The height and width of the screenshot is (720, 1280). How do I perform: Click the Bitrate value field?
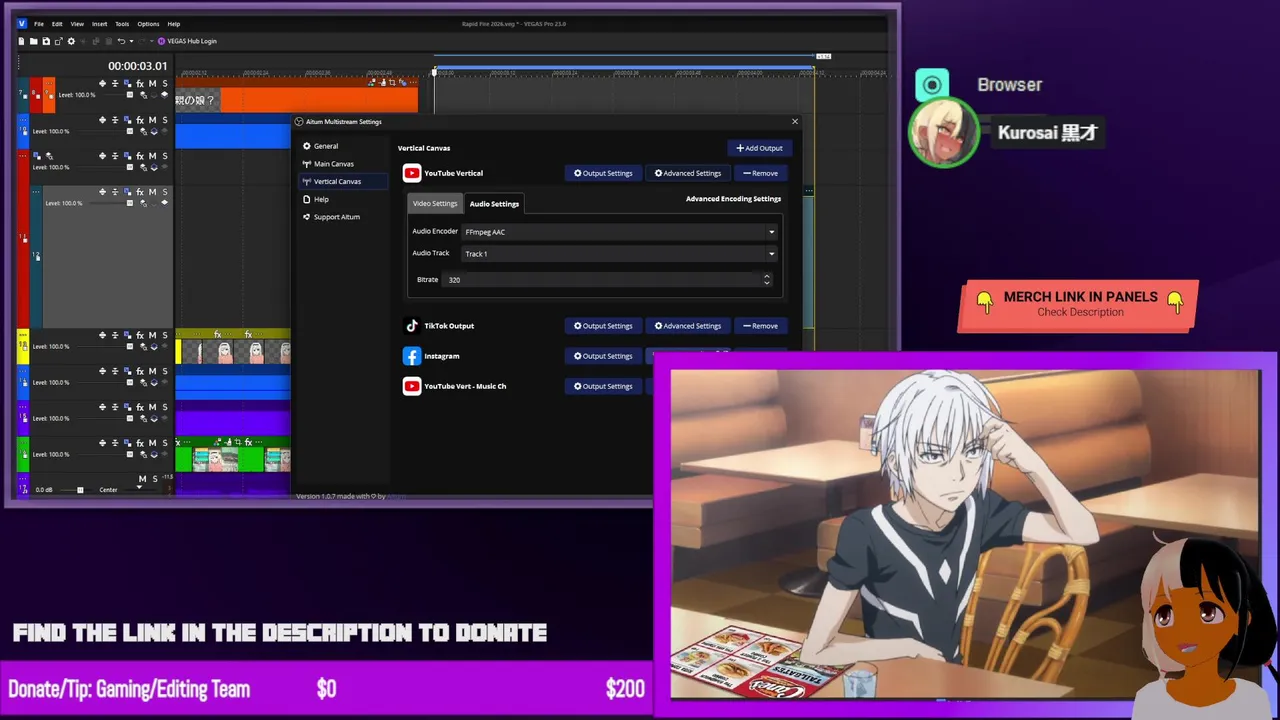(x=600, y=280)
